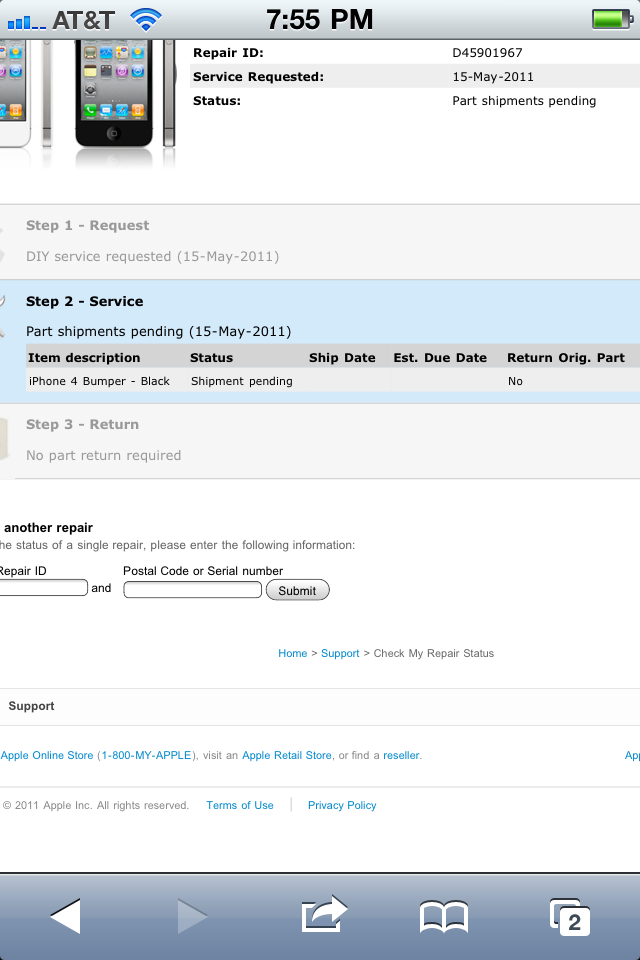Select the Step 3 - Return heading
This screenshot has height=960, width=640.
point(82,424)
